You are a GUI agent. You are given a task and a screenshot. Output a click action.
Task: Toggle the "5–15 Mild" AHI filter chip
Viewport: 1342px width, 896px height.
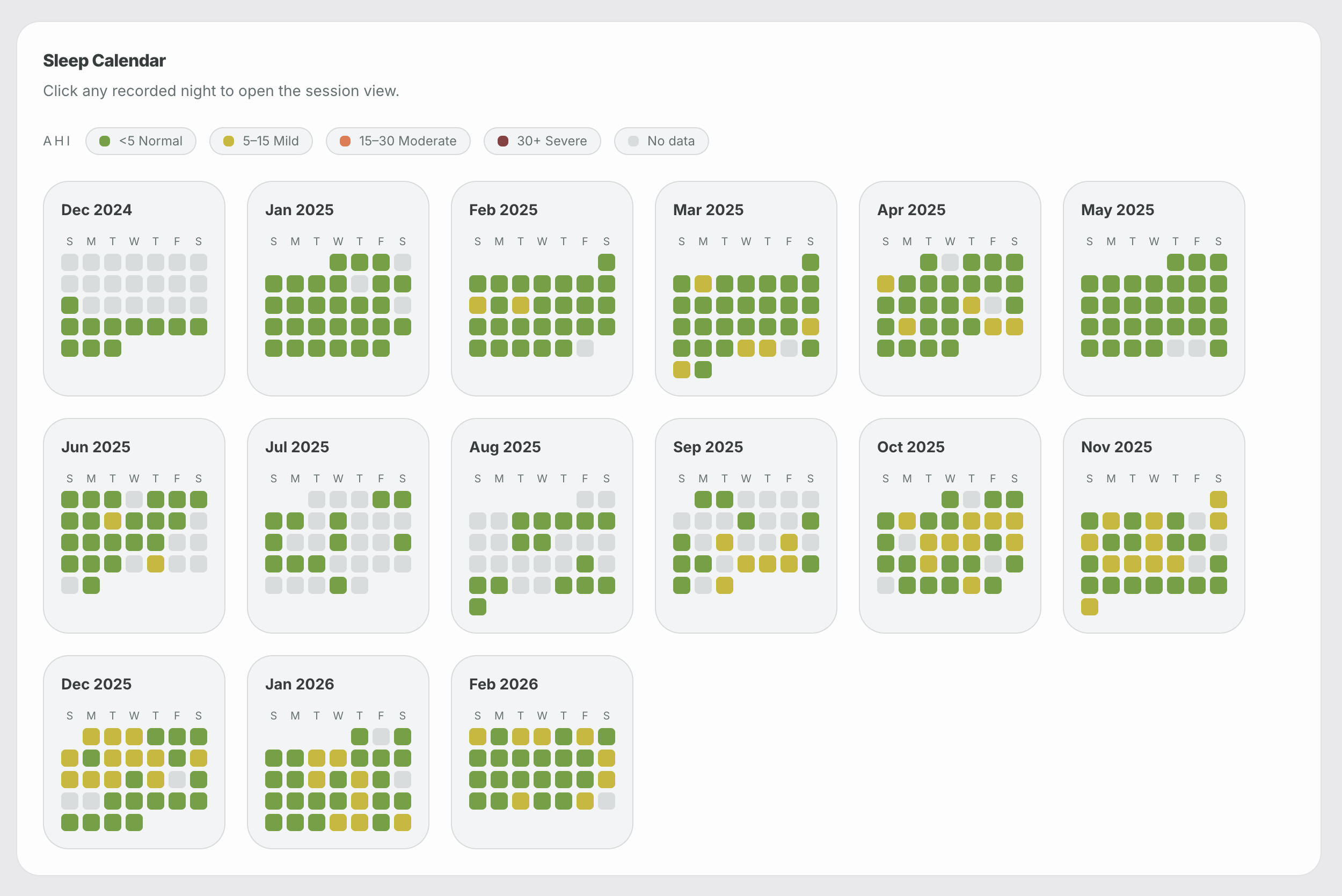pyautogui.click(x=261, y=141)
